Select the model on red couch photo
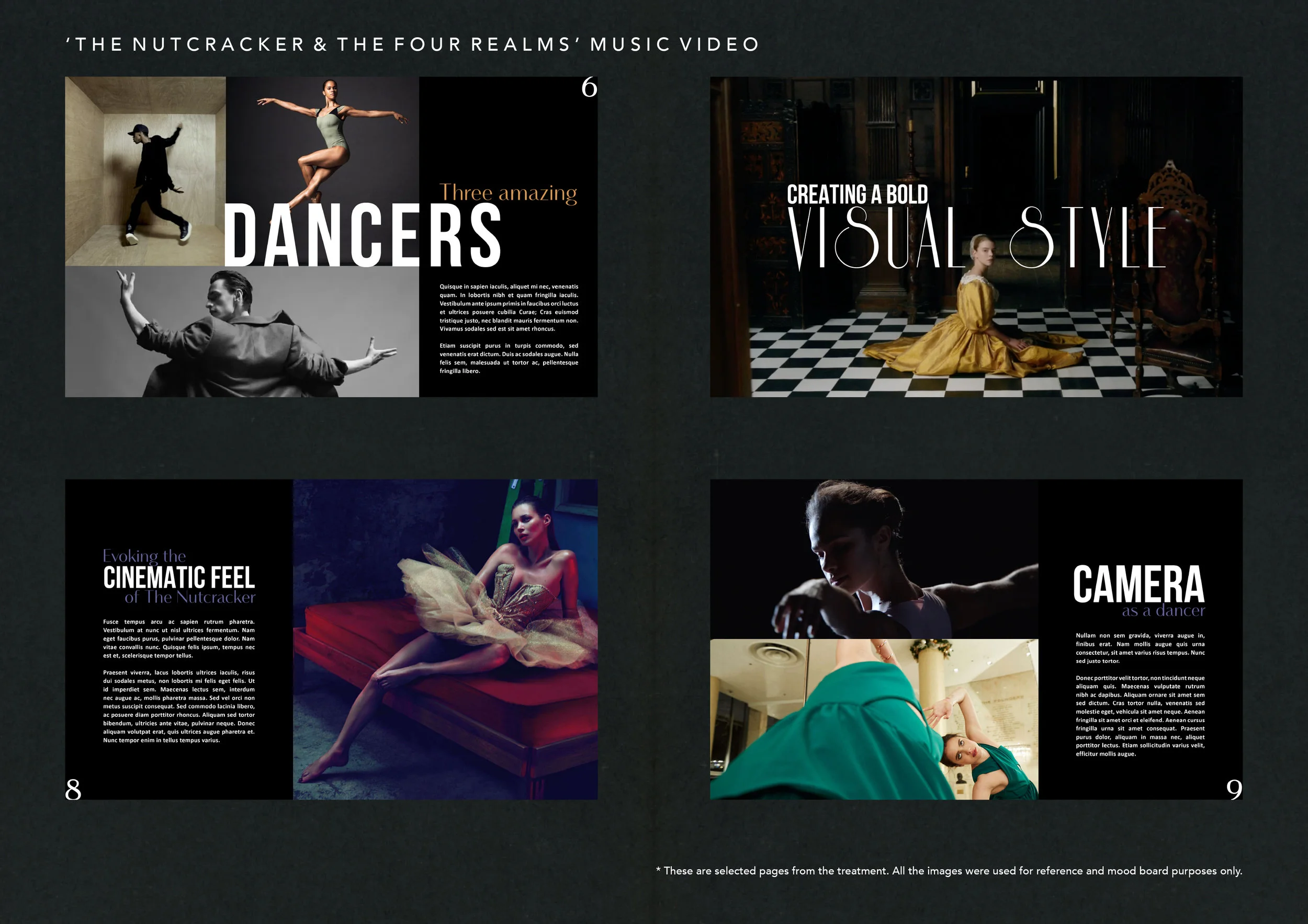1308x924 pixels. coord(445,639)
